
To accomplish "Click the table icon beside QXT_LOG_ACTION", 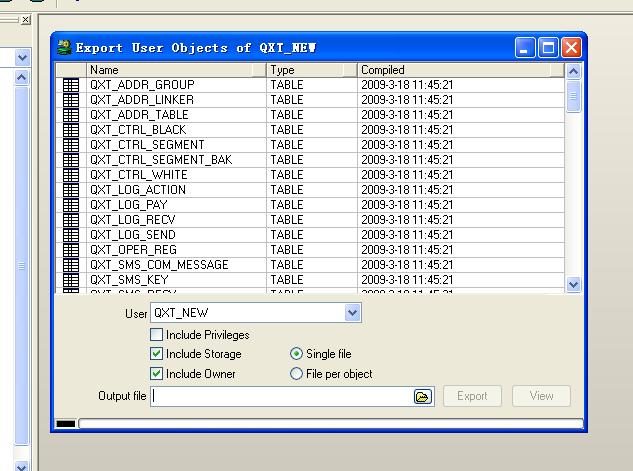I will coord(70,190).
